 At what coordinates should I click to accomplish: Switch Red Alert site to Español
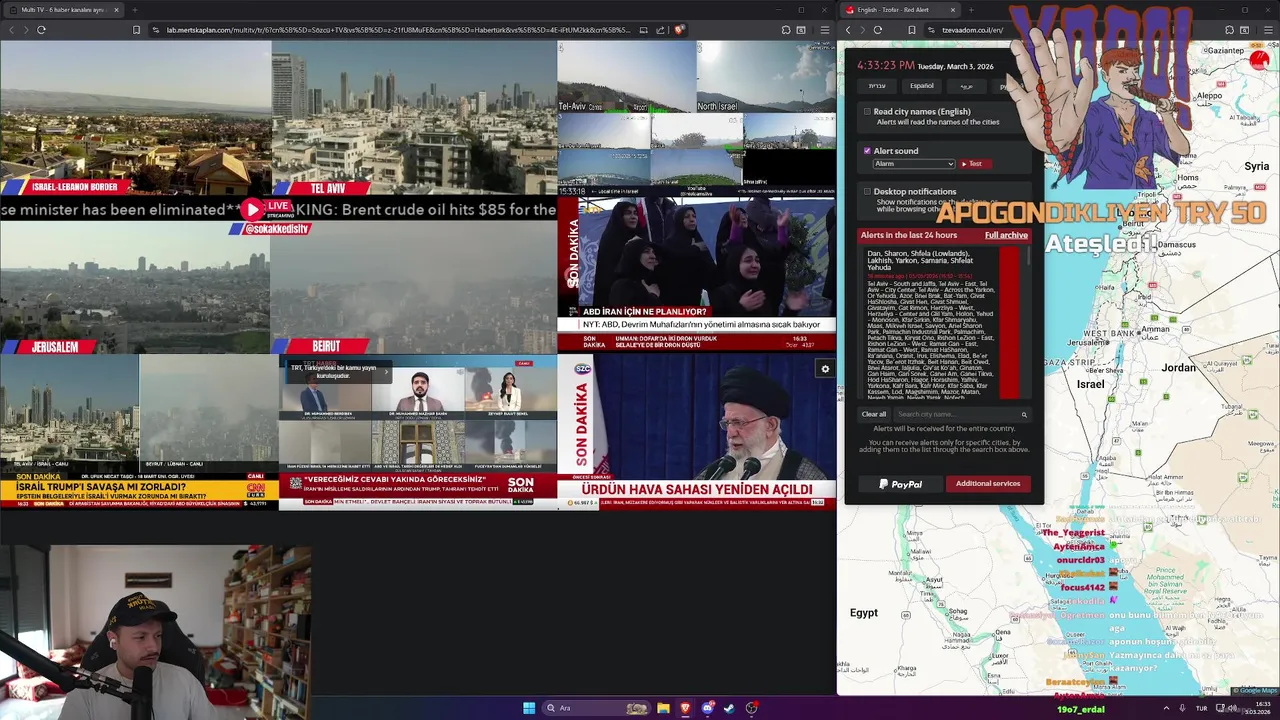pos(921,86)
